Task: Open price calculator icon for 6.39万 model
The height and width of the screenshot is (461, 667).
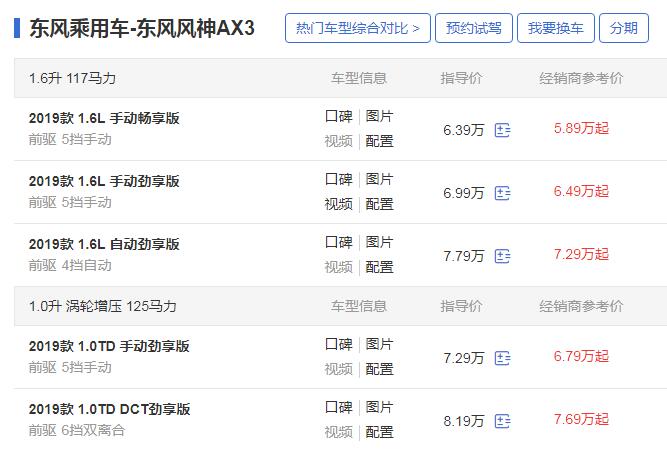Action: coord(502,130)
